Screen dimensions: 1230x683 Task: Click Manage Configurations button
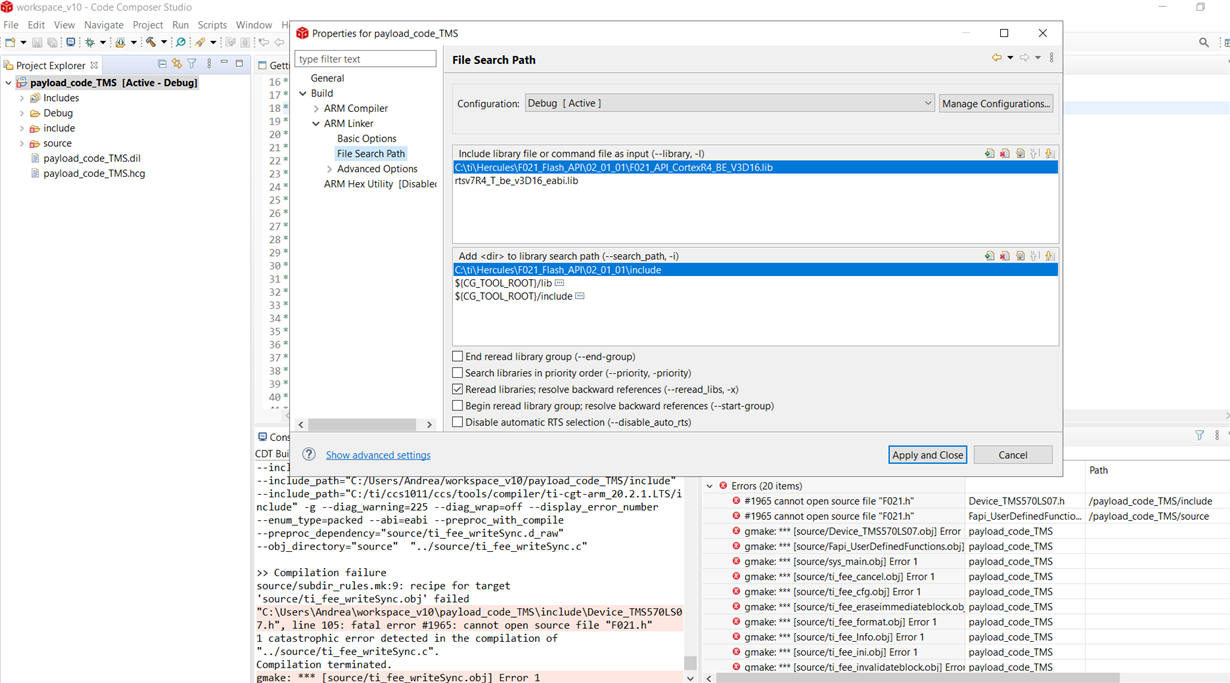[x=996, y=103]
